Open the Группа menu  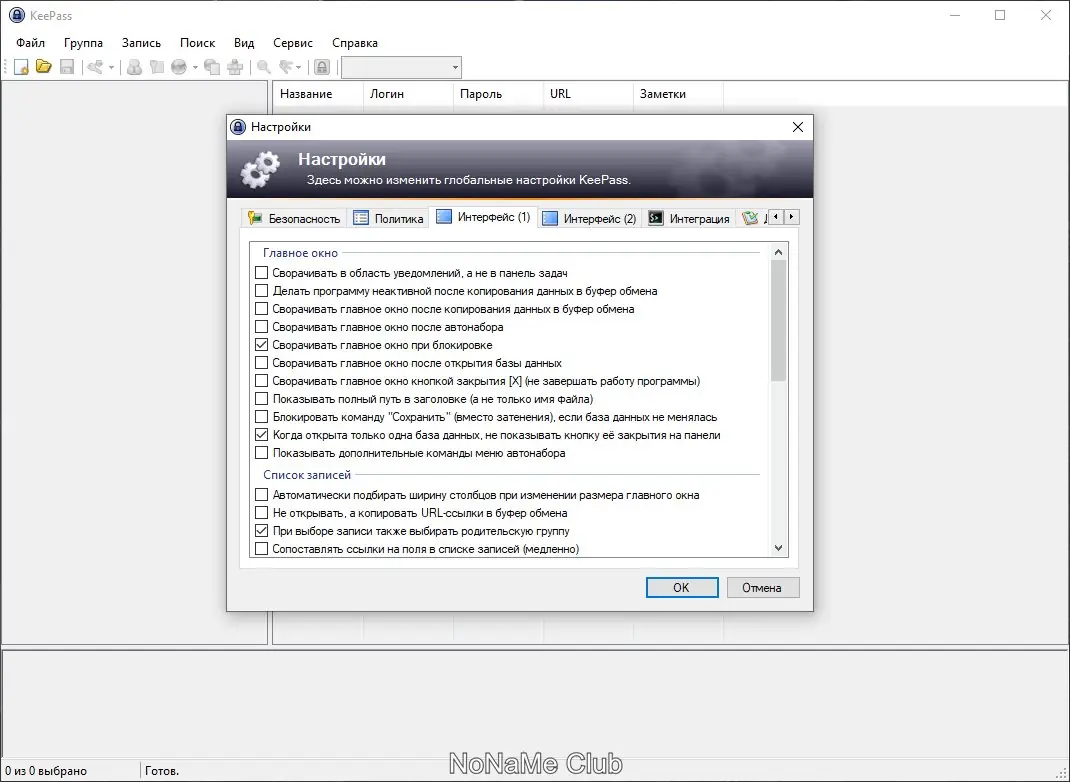83,42
